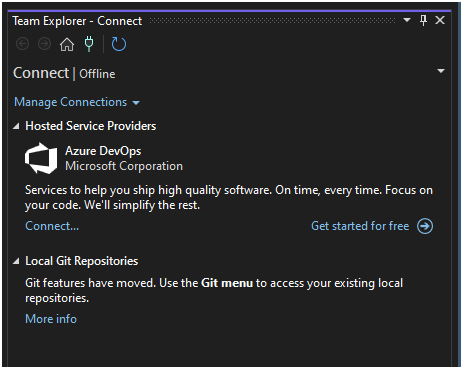461x368 pixels.
Task: Collapse the Hosted Service Providers section
Action: click(x=16, y=126)
